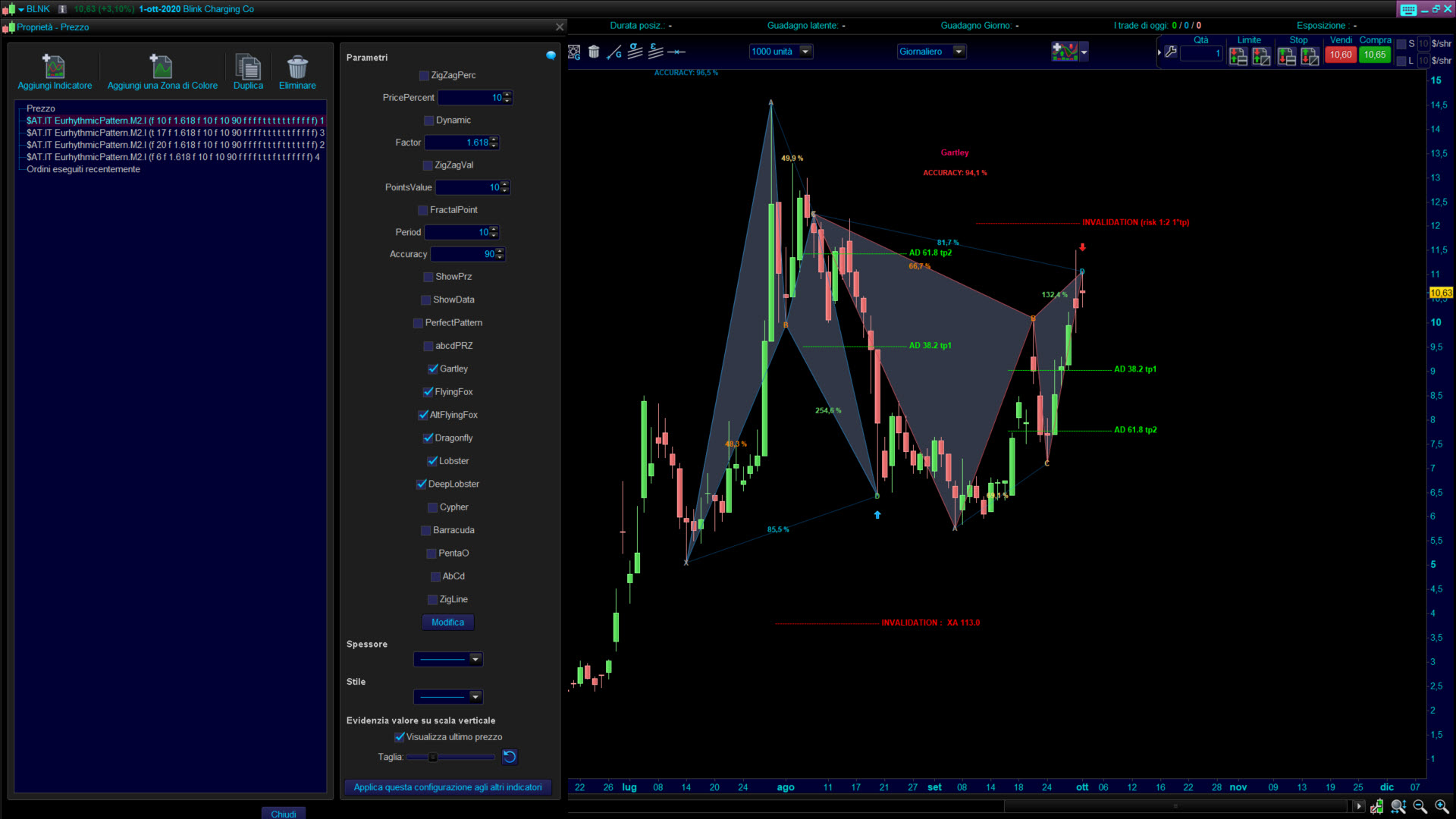
Task: Toggle Visualizza ultimo prezzo checkbox
Action: pos(400,737)
